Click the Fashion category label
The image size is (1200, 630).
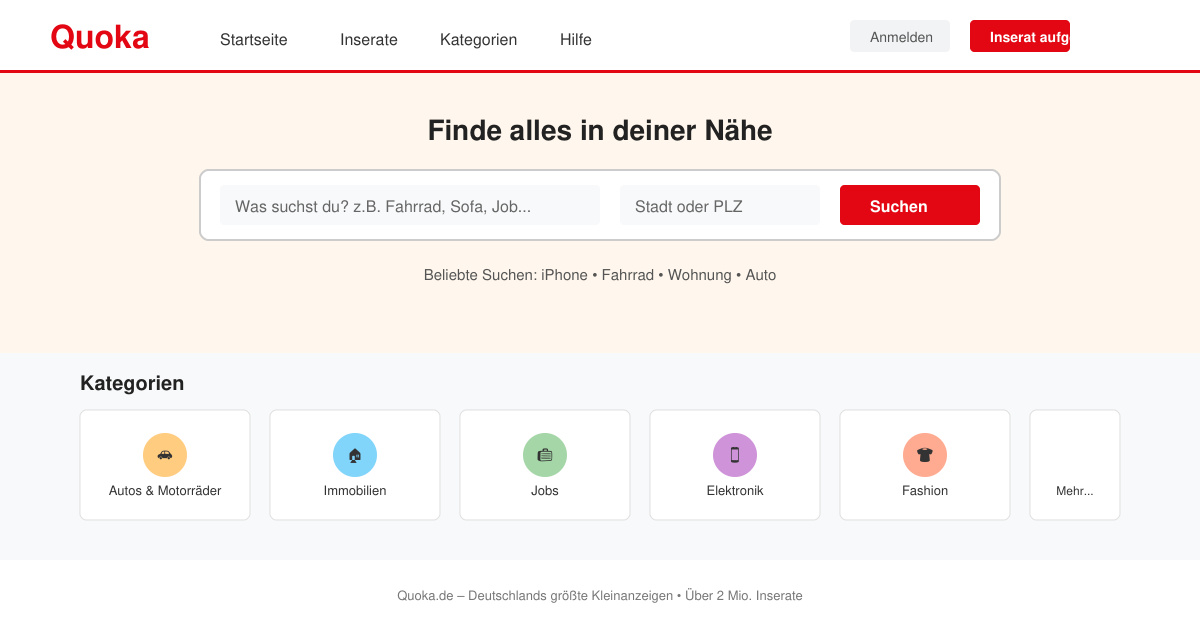click(925, 491)
